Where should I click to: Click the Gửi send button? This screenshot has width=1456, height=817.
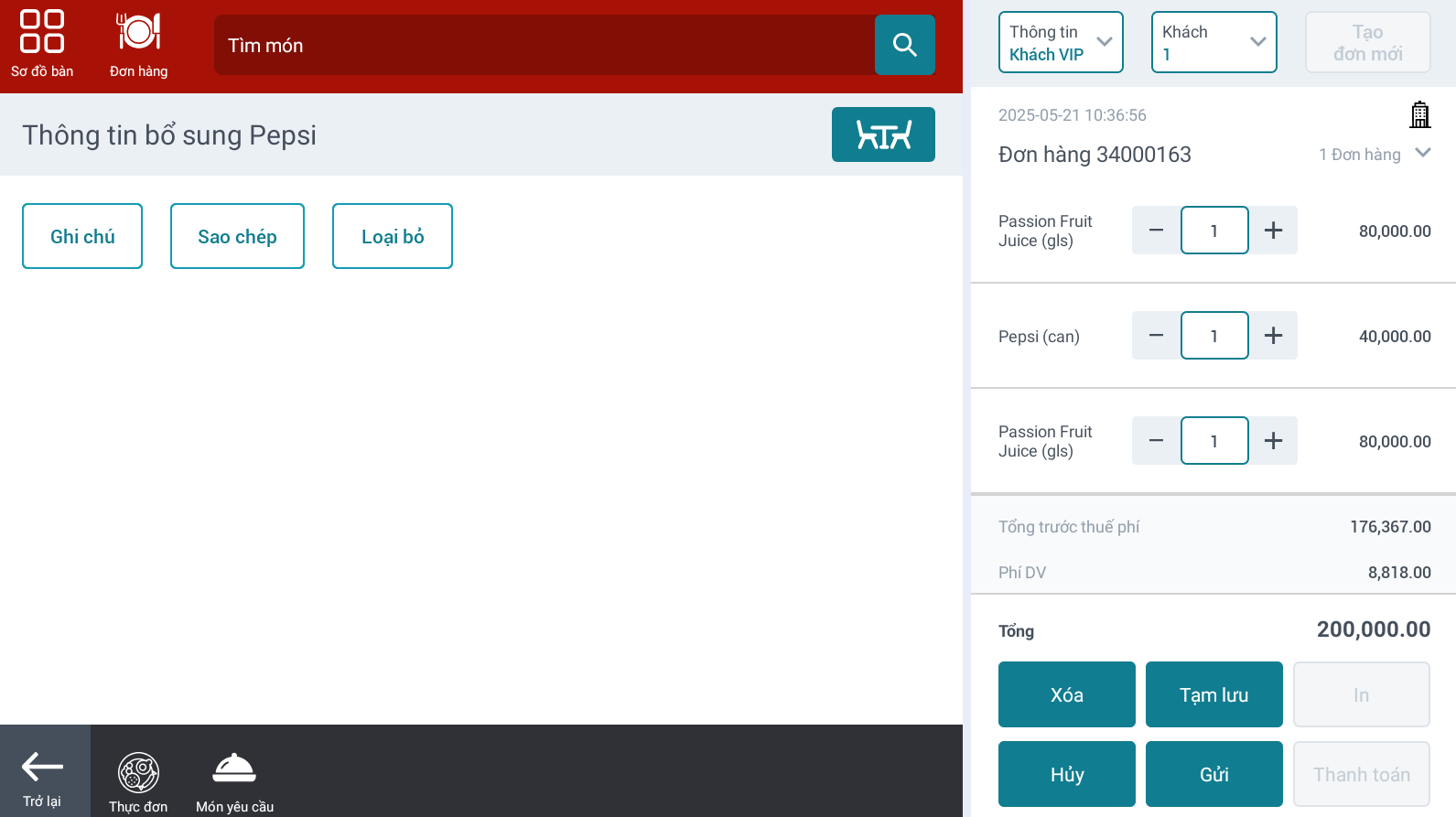[1214, 774]
